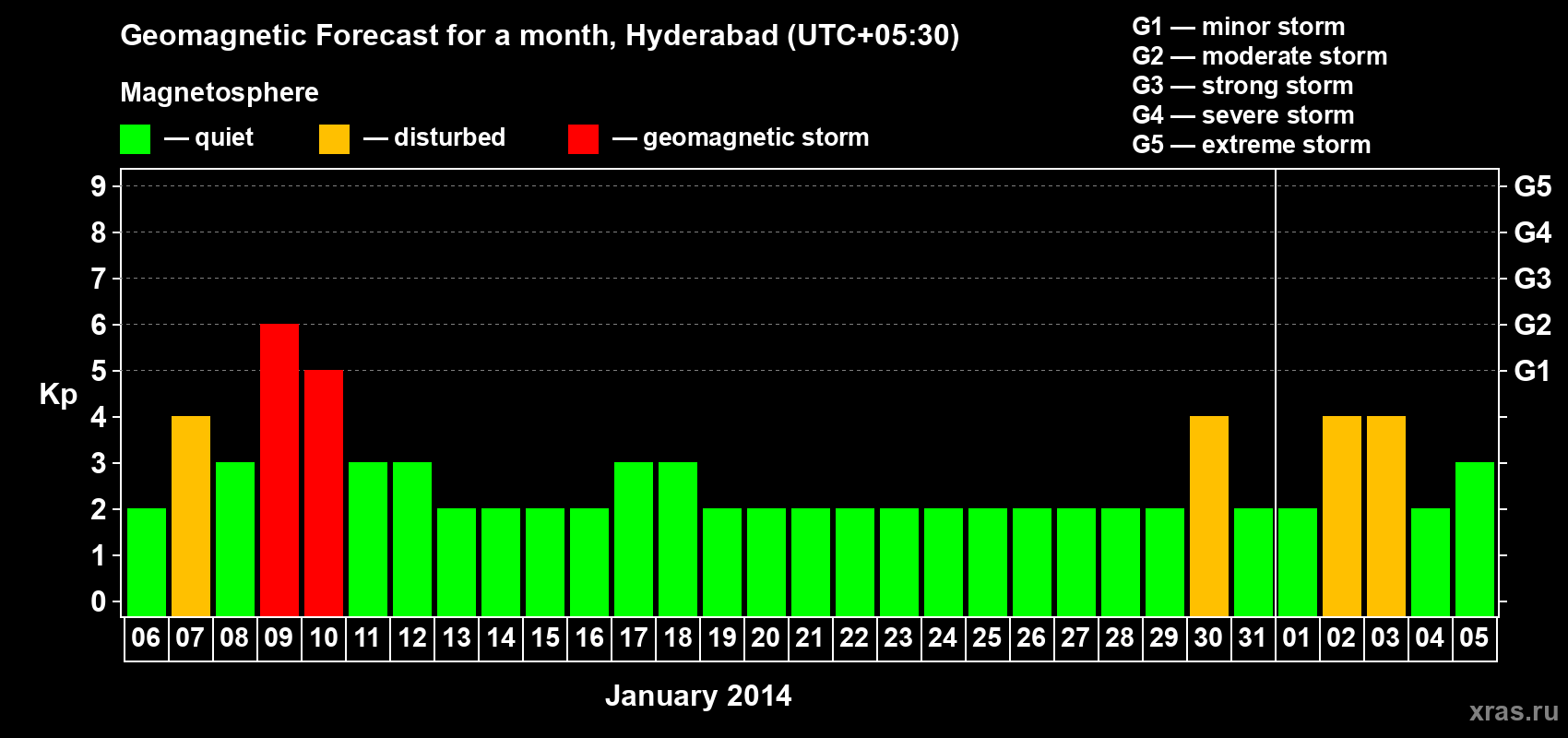Click the 'G2 — moderate storm' legend text
This screenshot has height=738, width=1568.
click(1259, 56)
